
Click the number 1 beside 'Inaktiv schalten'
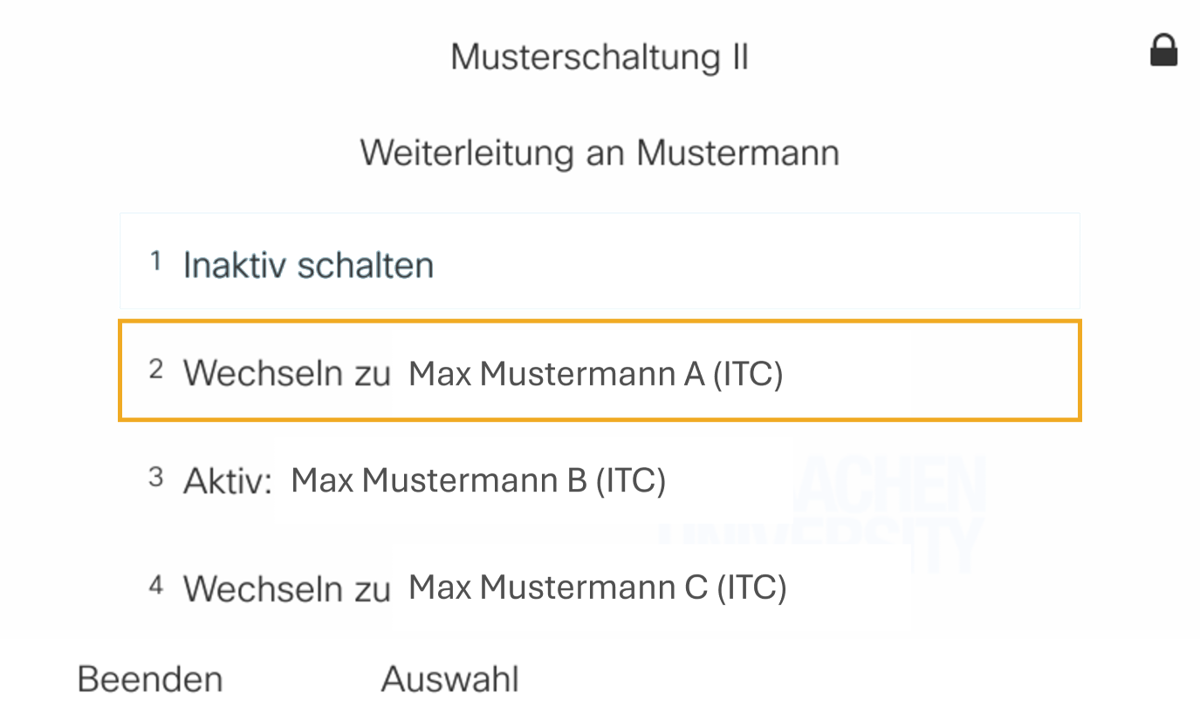click(155, 262)
